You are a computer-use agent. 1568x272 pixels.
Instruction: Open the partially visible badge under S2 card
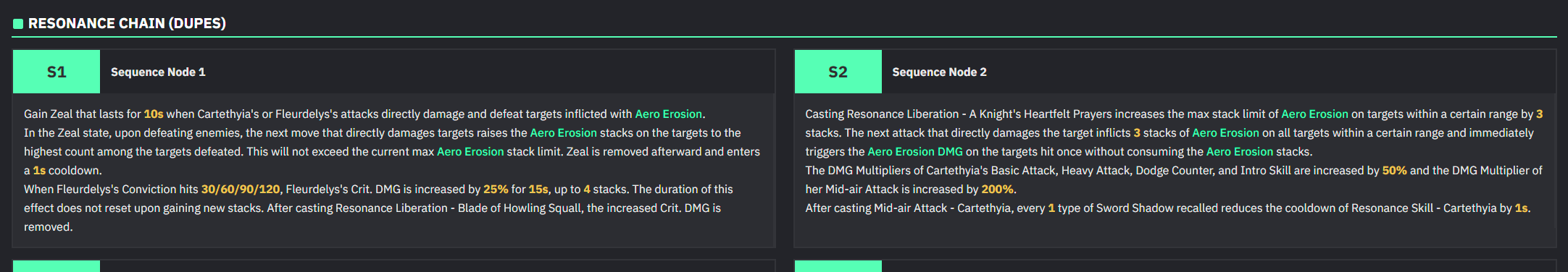click(838, 266)
